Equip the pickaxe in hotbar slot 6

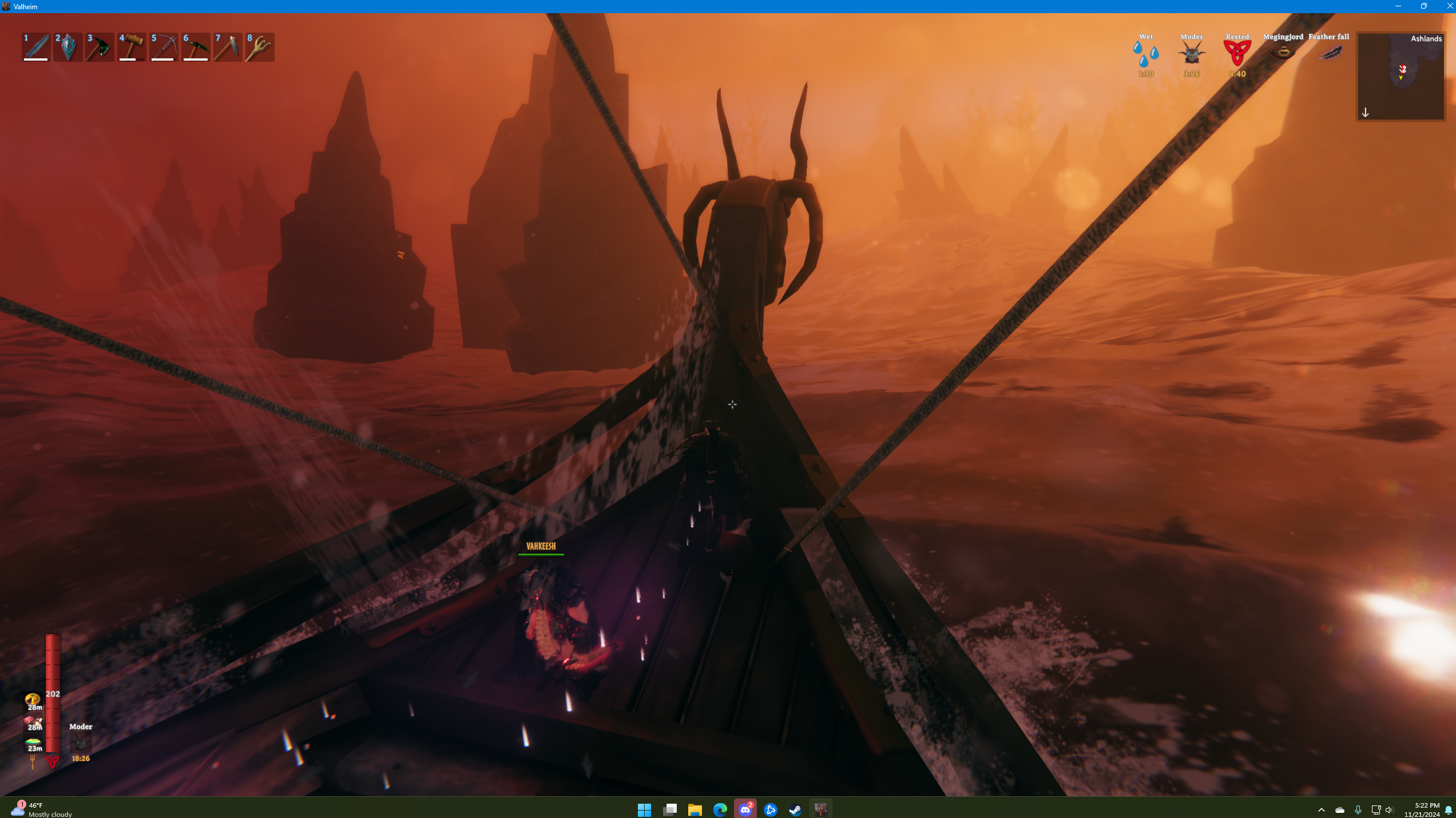tap(196, 47)
